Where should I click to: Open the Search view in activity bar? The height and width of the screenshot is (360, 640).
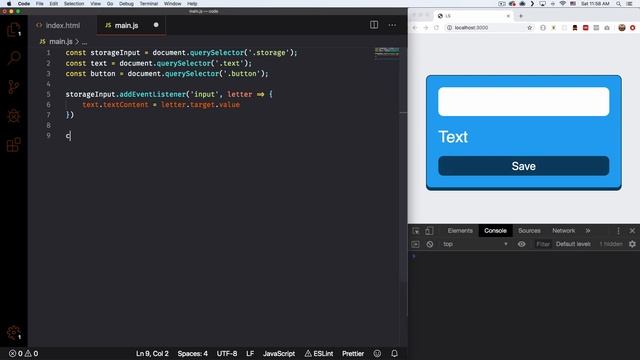click(x=13, y=58)
